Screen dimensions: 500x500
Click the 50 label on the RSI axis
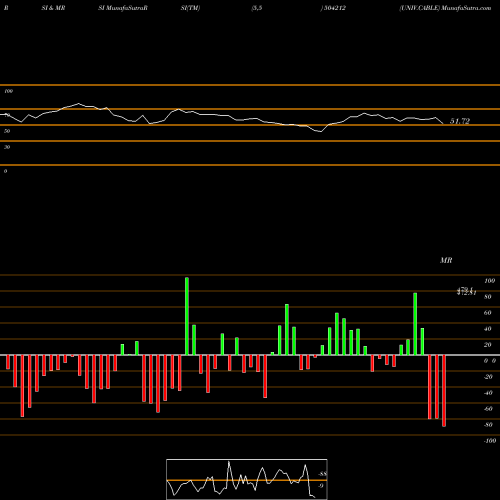[7, 131]
